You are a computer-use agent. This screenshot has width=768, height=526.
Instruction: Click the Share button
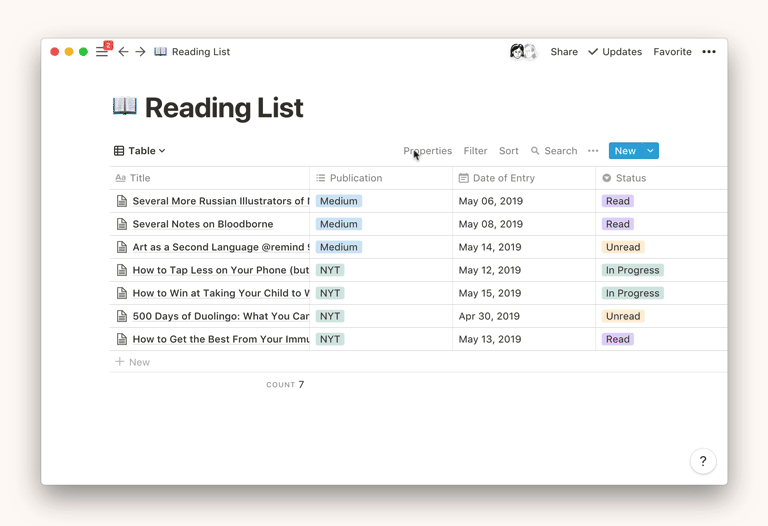(564, 52)
